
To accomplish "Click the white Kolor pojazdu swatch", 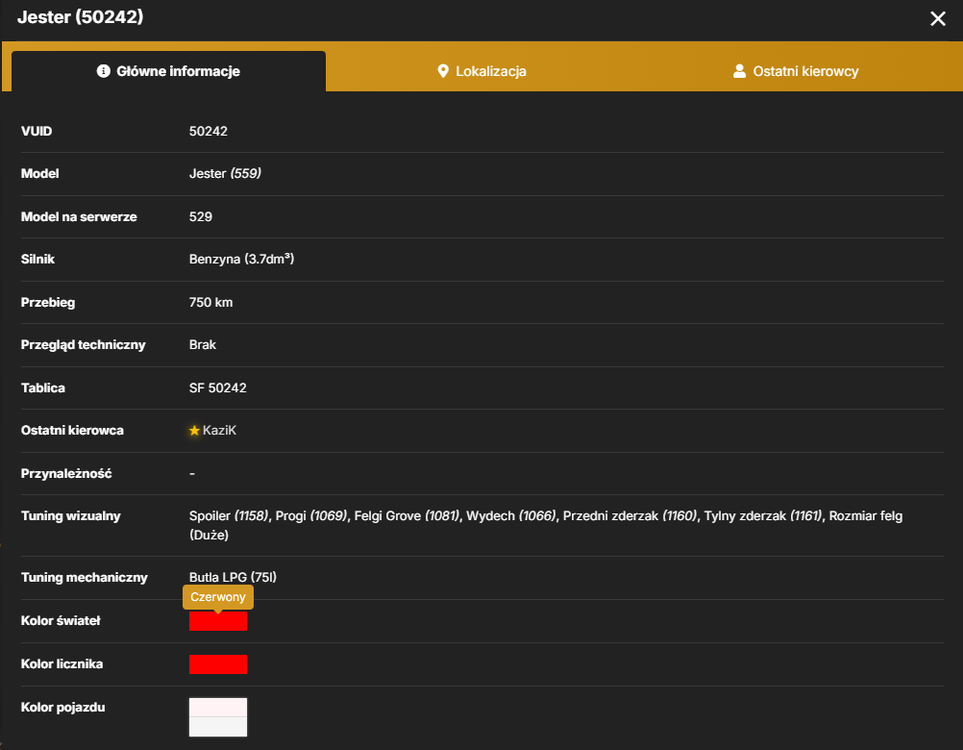I will (x=218, y=717).
